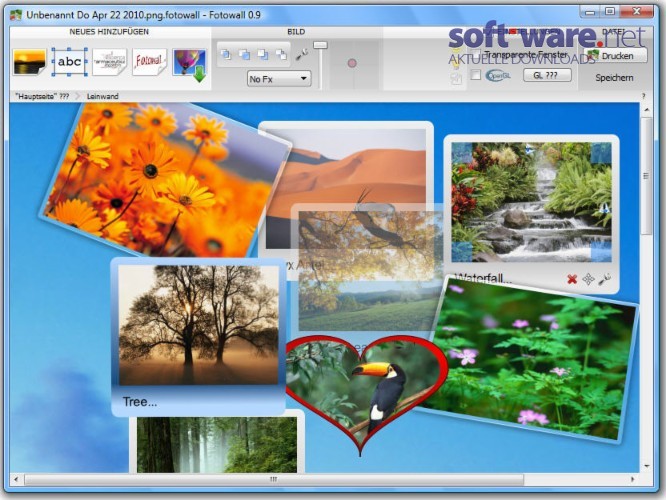Screen dimensions: 666x500
Task: Click the Drucken button
Action: pos(615,56)
